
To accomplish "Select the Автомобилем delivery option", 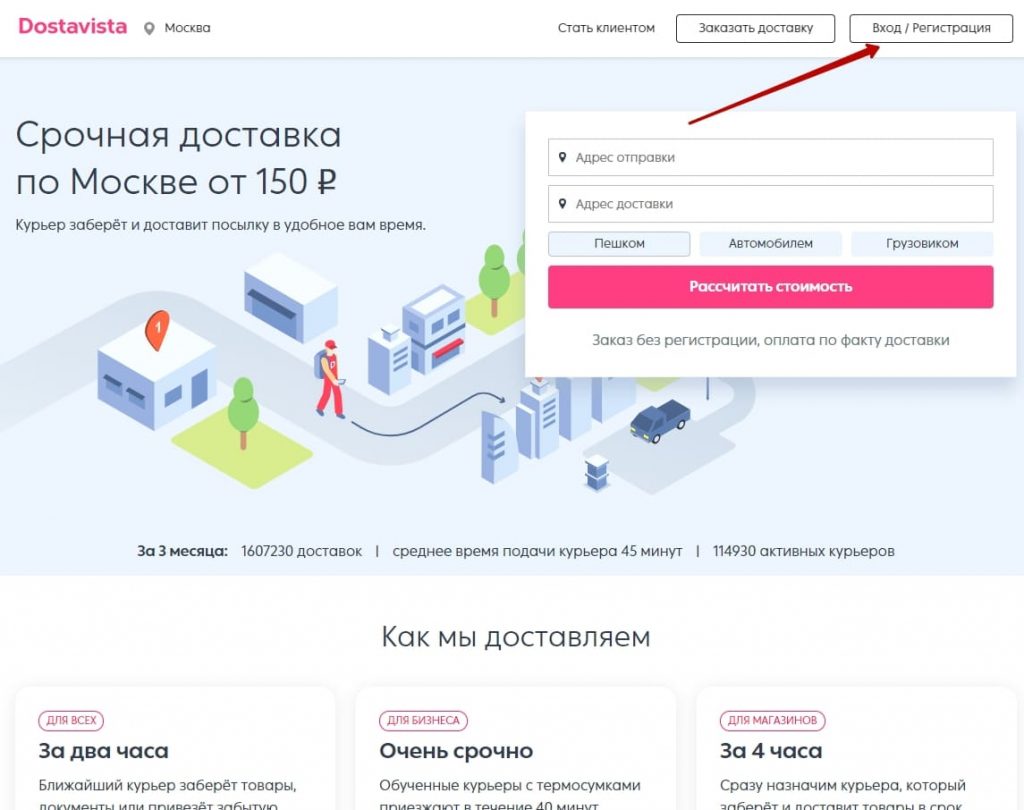I will pyautogui.click(x=771, y=244).
